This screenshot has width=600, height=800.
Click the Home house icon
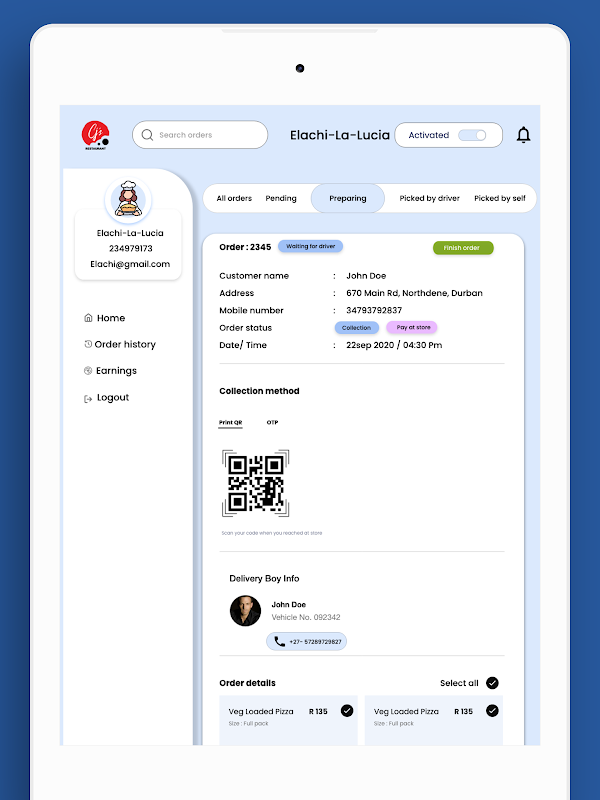pos(88,318)
